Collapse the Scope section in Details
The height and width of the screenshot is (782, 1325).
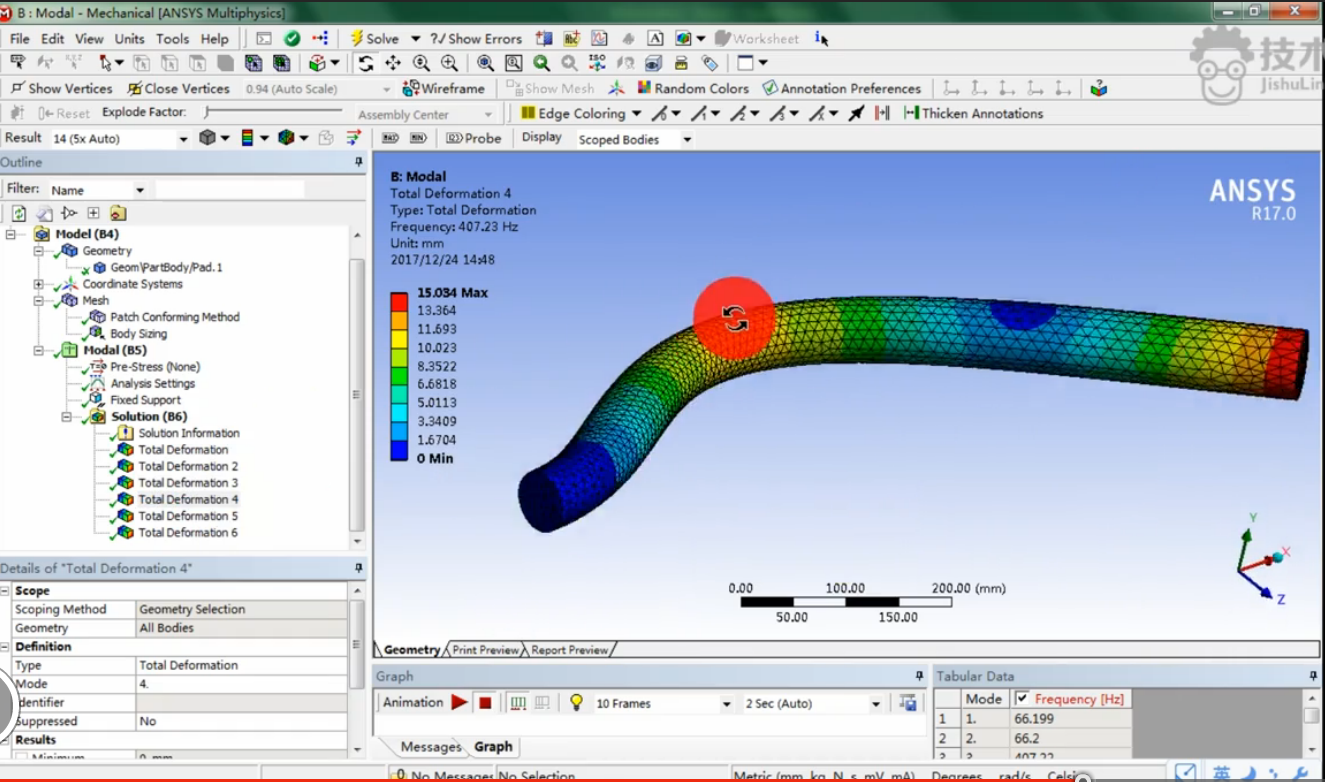point(6,591)
